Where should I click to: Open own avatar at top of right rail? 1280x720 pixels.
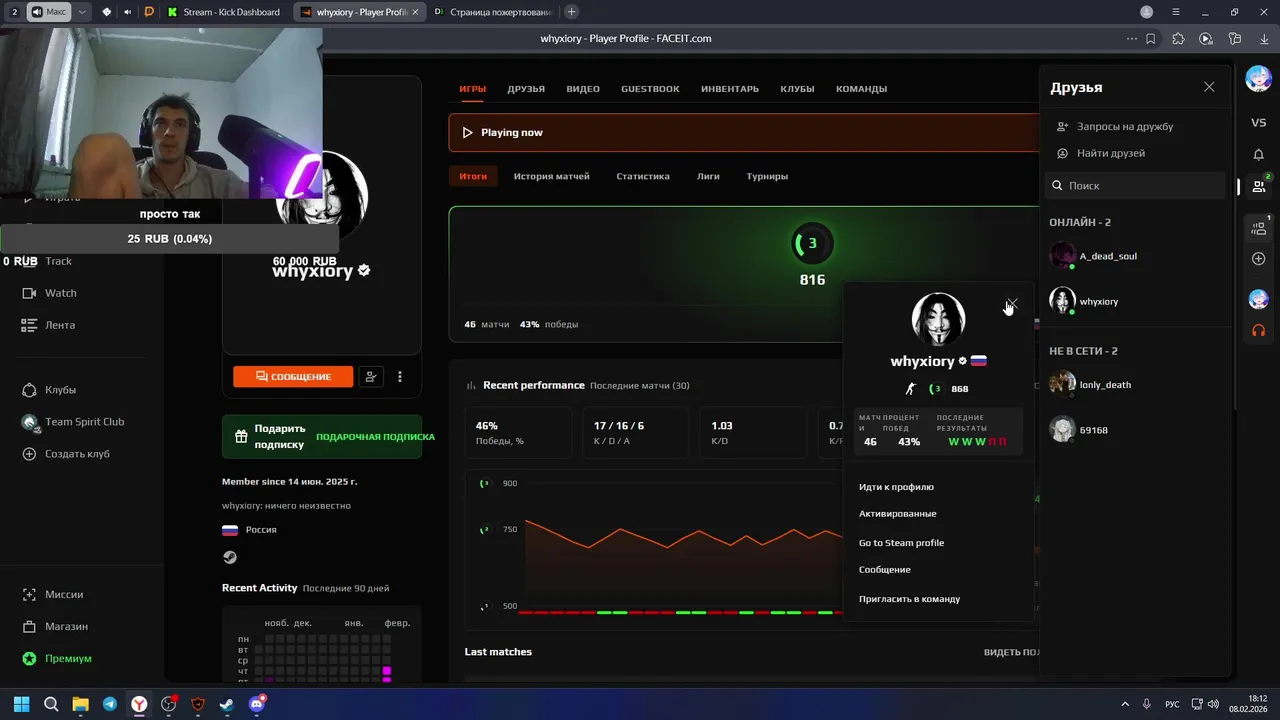click(x=1258, y=79)
